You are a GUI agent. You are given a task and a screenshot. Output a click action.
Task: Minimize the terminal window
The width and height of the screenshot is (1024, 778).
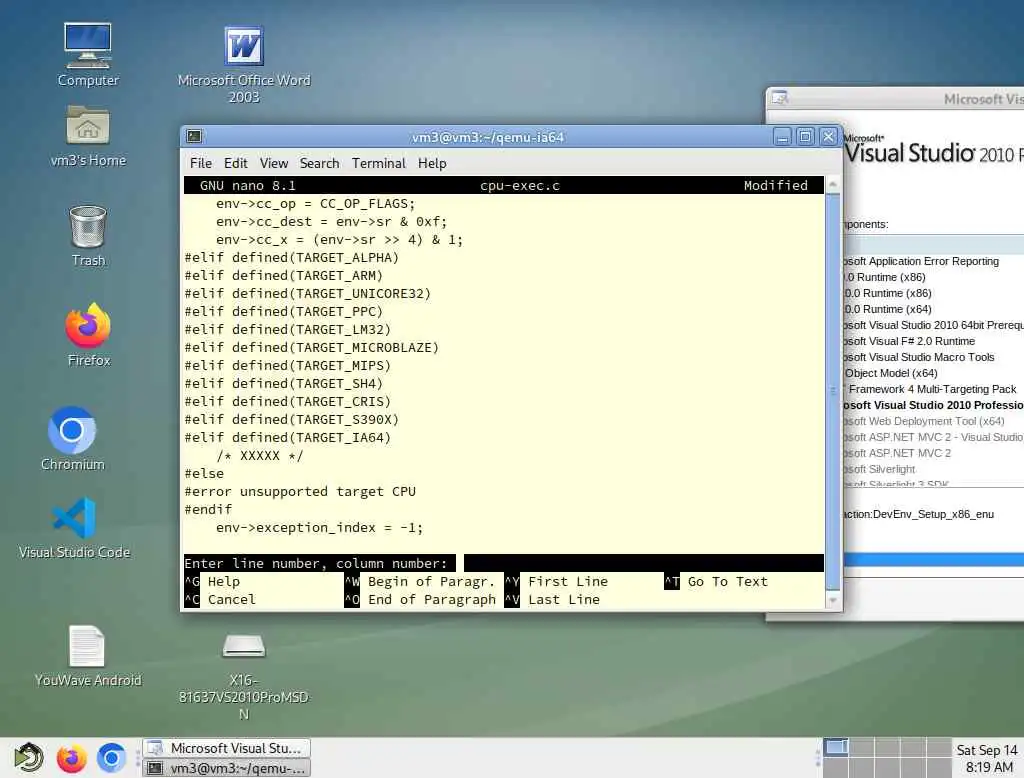pos(782,137)
